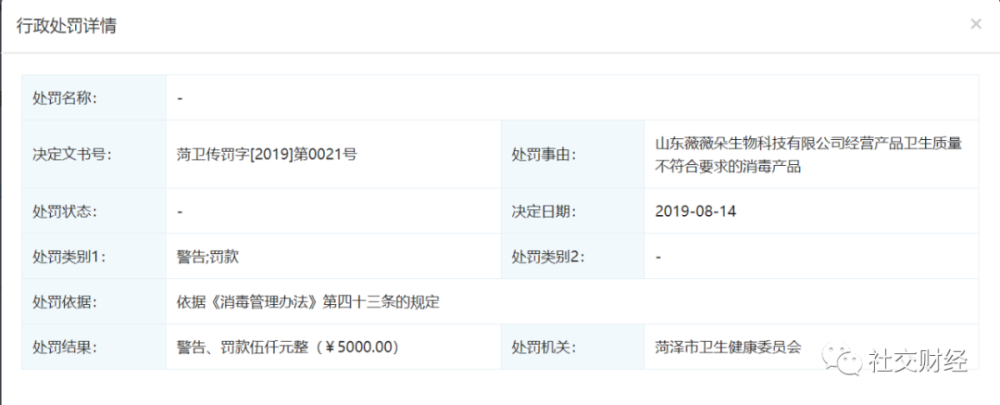Select the 菏泽市卫生健康委员会 authority value
Viewport: 1000px width, 405px height.
[729, 347]
